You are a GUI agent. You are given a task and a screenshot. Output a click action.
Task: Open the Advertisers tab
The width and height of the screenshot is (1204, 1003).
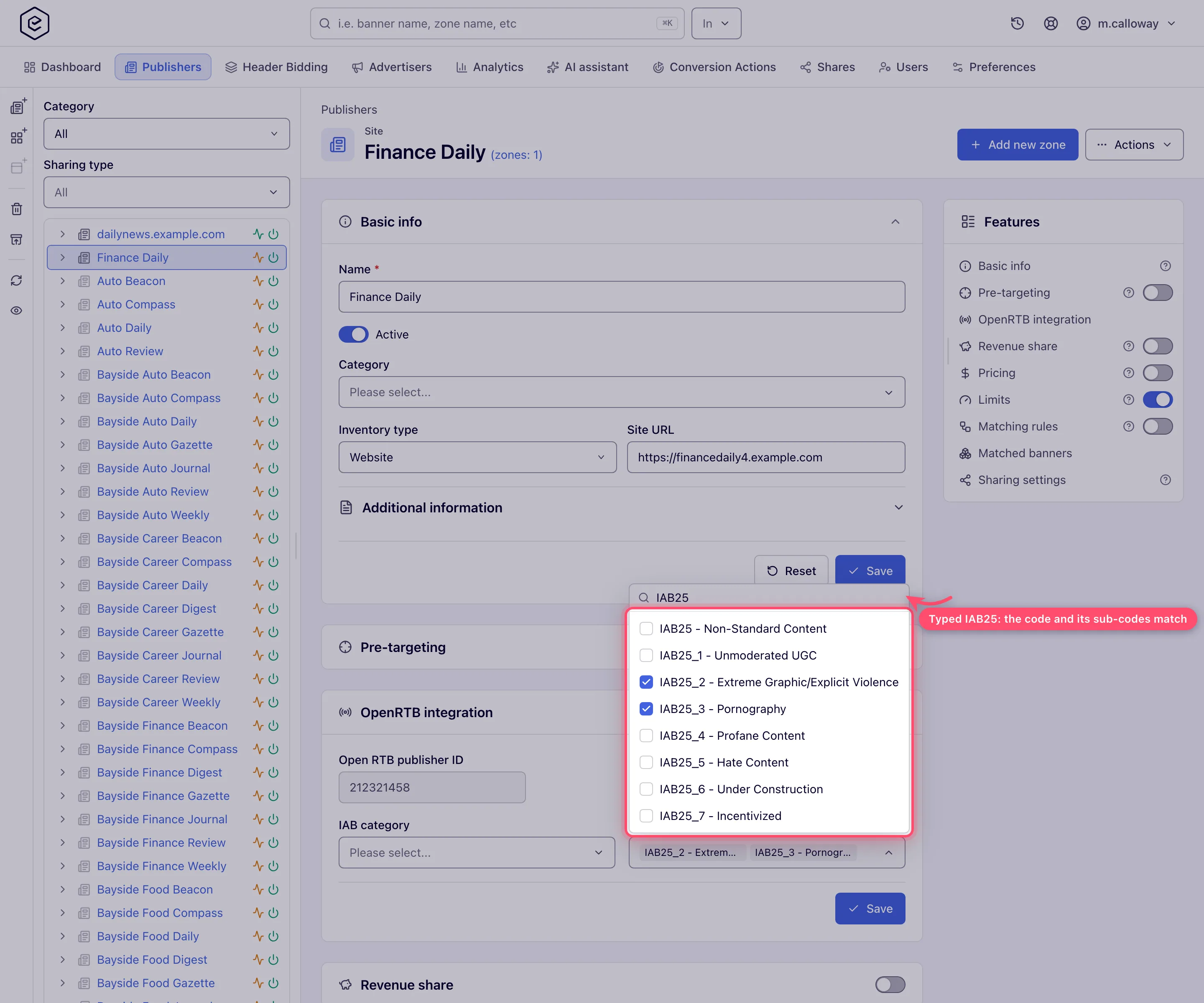[x=392, y=67]
